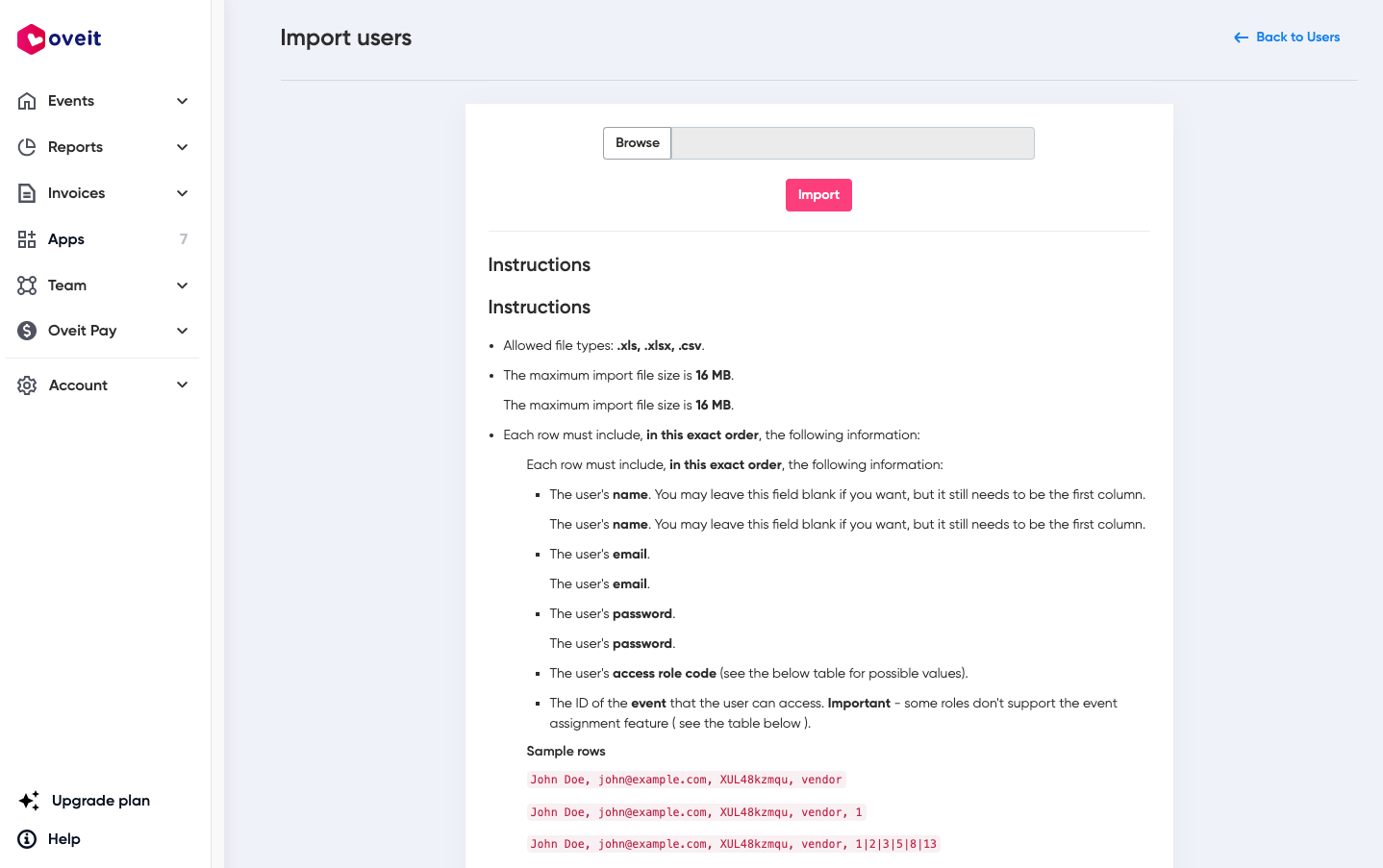This screenshot has height=868, width=1383.
Task: Click the Oveit logo in the sidebar
Action: [59, 38]
